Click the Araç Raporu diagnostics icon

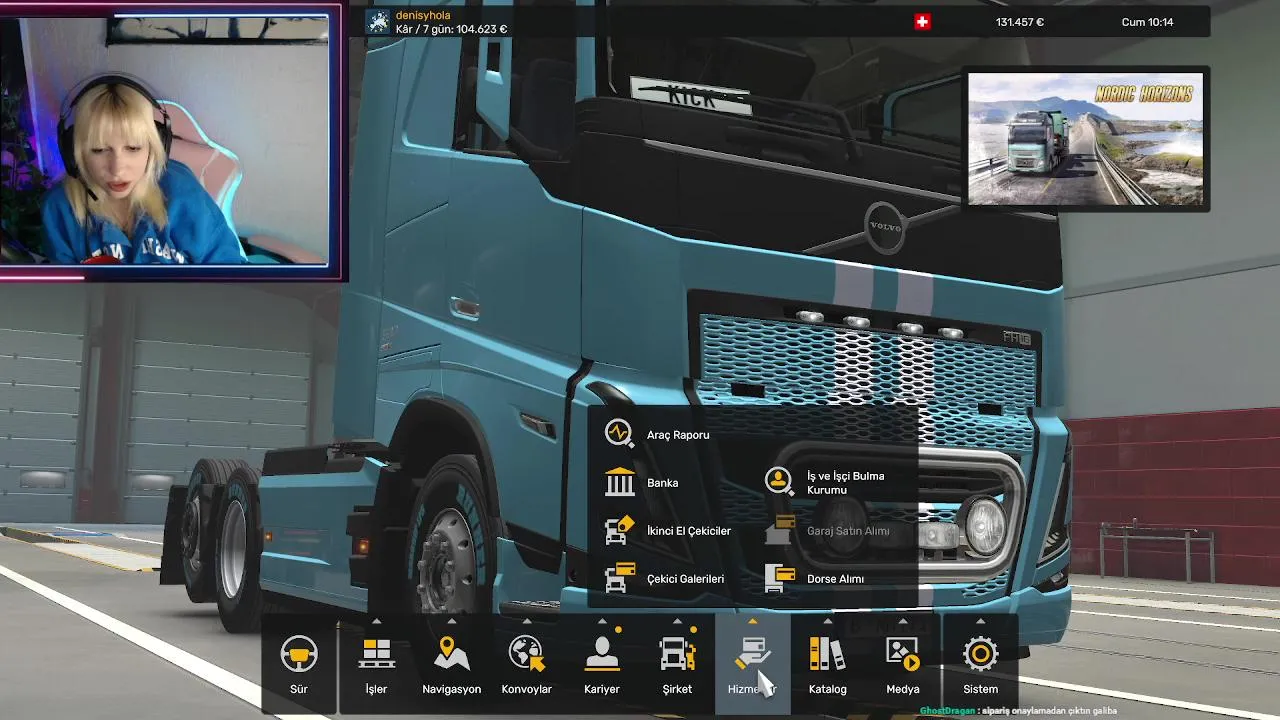(620, 433)
